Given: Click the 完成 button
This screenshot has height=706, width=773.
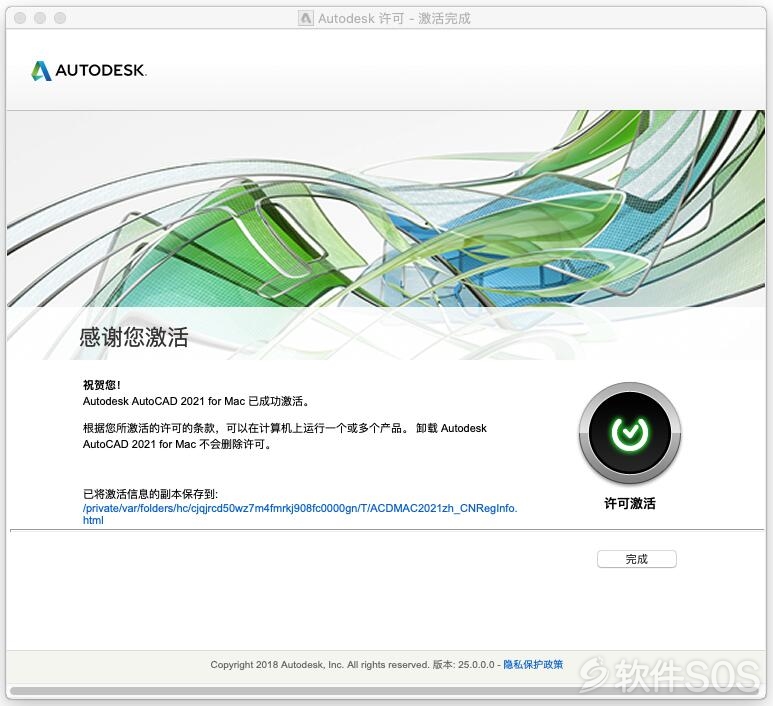Looking at the screenshot, I should (636, 559).
